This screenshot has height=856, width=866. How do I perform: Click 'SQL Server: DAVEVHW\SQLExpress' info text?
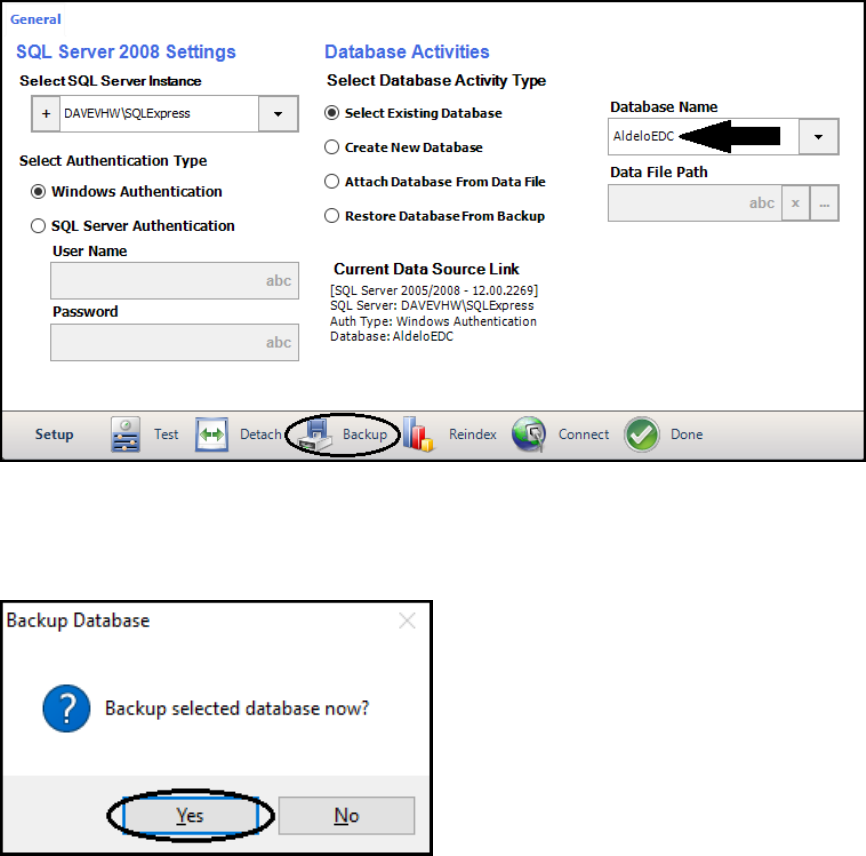(x=432, y=306)
